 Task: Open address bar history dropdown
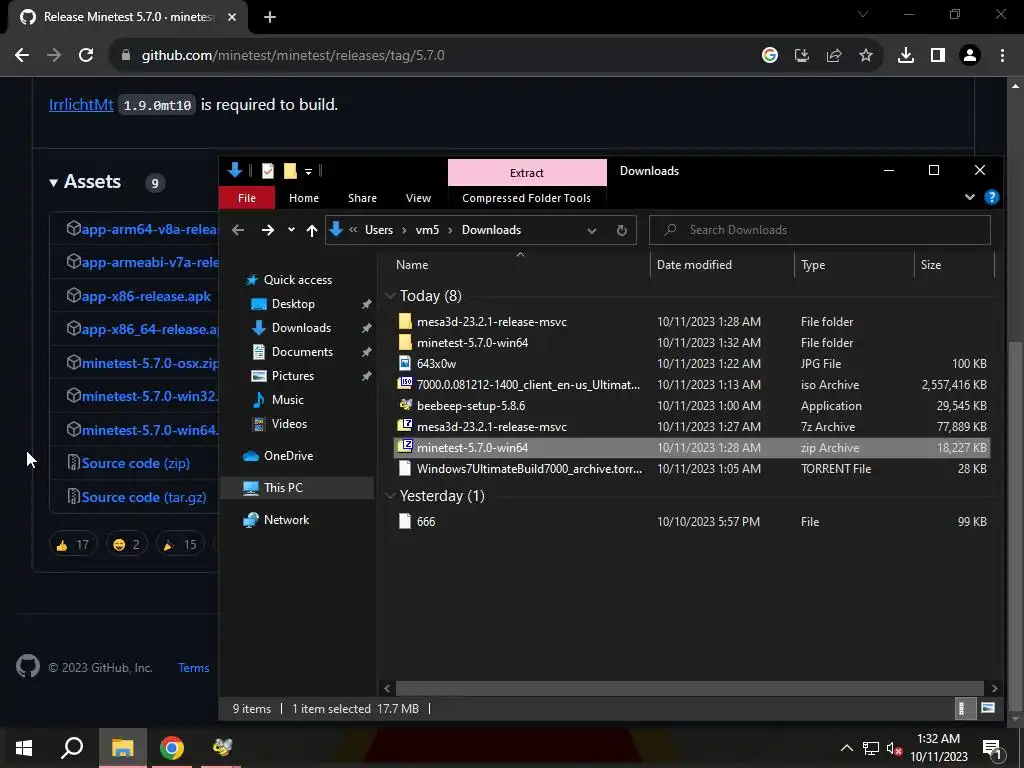[x=592, y=230]
